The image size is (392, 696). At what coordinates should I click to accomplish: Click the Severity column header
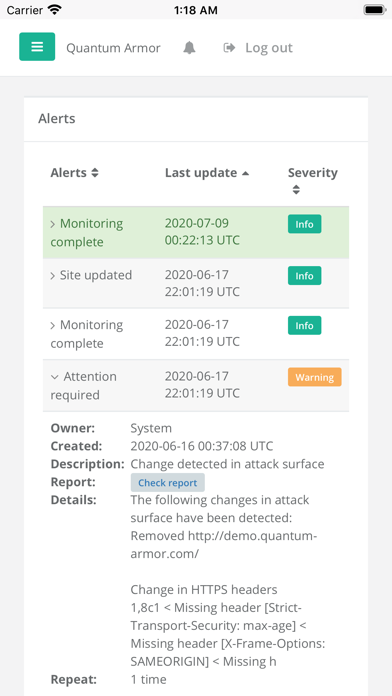313,173
